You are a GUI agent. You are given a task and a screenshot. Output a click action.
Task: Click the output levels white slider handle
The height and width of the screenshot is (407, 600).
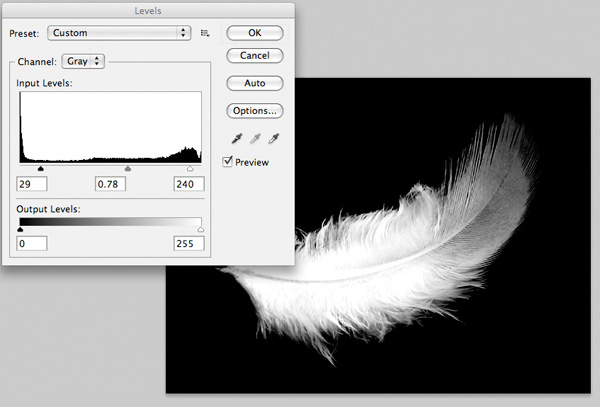click(x=201, y=229)
